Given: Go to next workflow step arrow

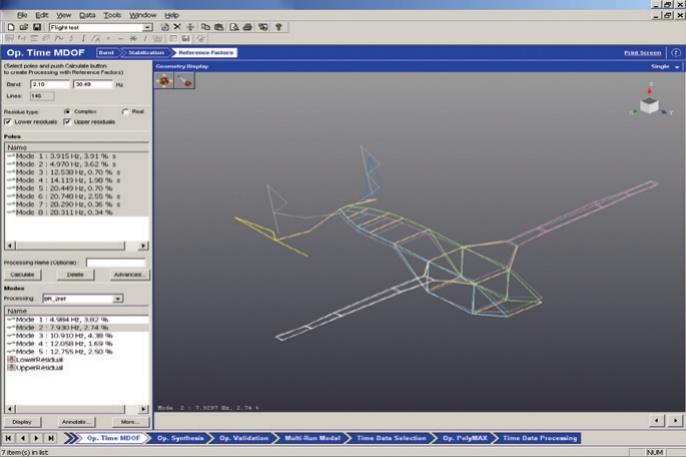Looking at the screenshot, I should tap(37, 438).
